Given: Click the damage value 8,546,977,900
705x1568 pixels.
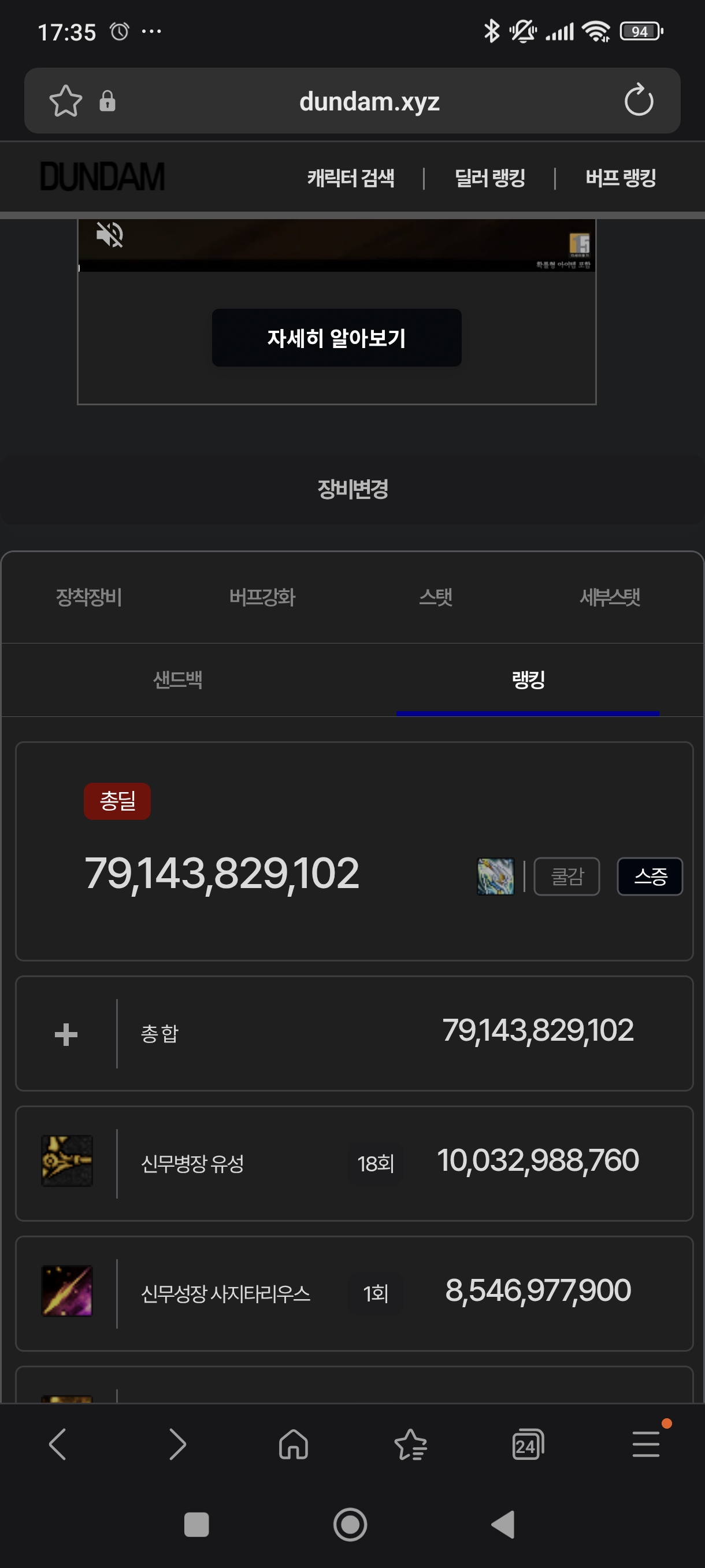Looking at the screenshot, I should tap(538, 1290).
